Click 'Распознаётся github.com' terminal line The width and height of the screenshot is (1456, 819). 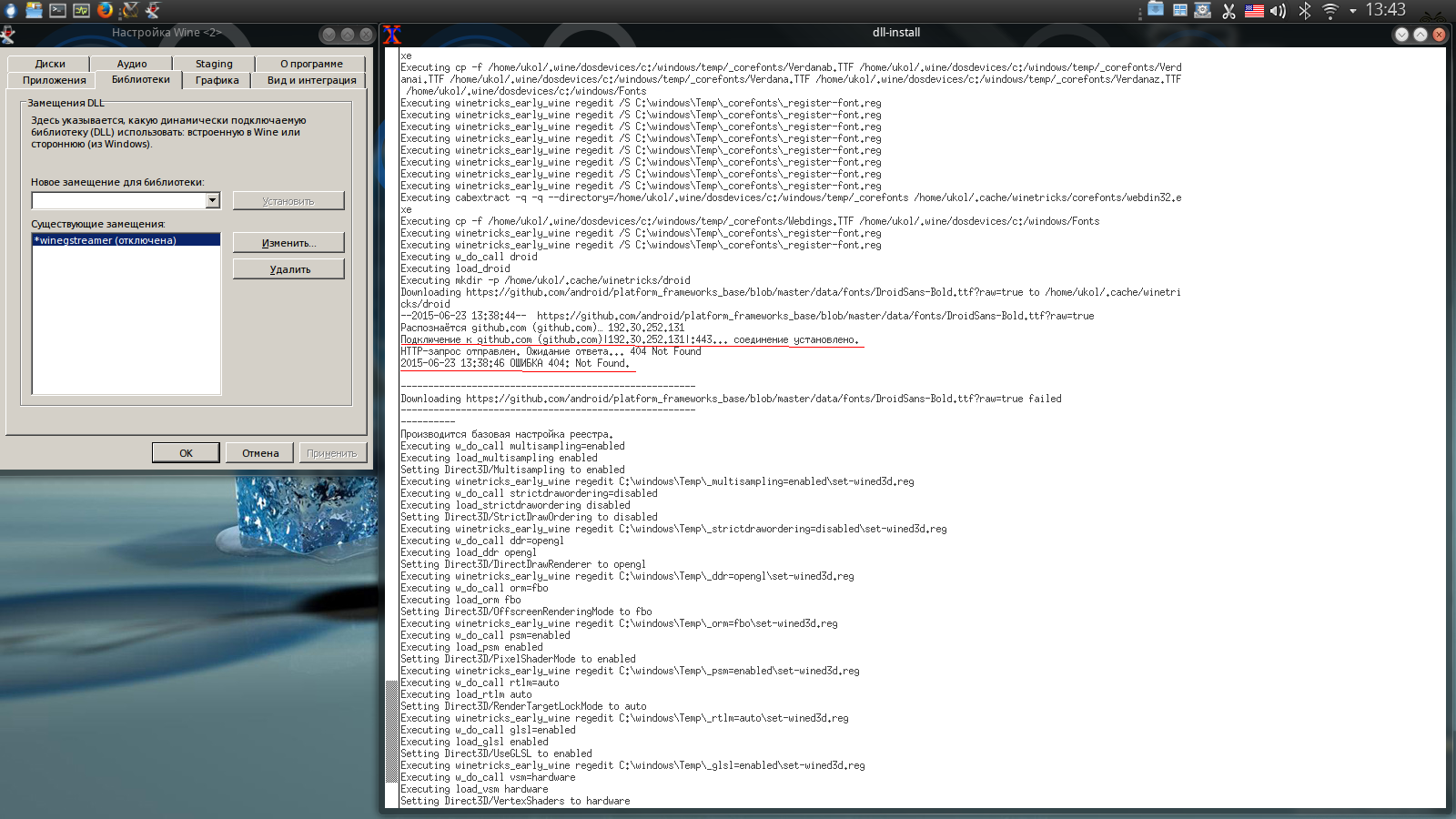542,328
